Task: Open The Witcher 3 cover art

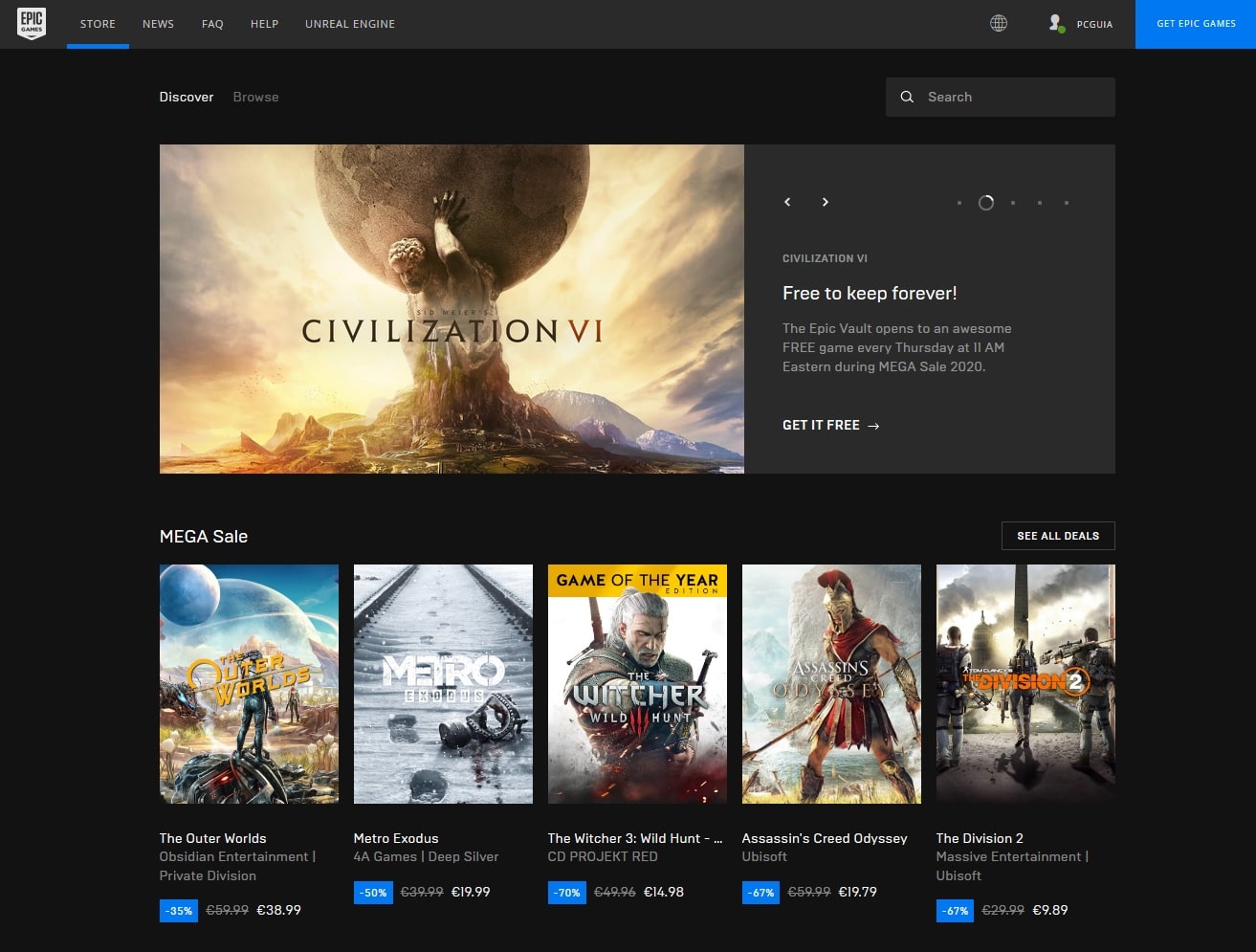Action: pyautogui.click(x=637, y=684)
